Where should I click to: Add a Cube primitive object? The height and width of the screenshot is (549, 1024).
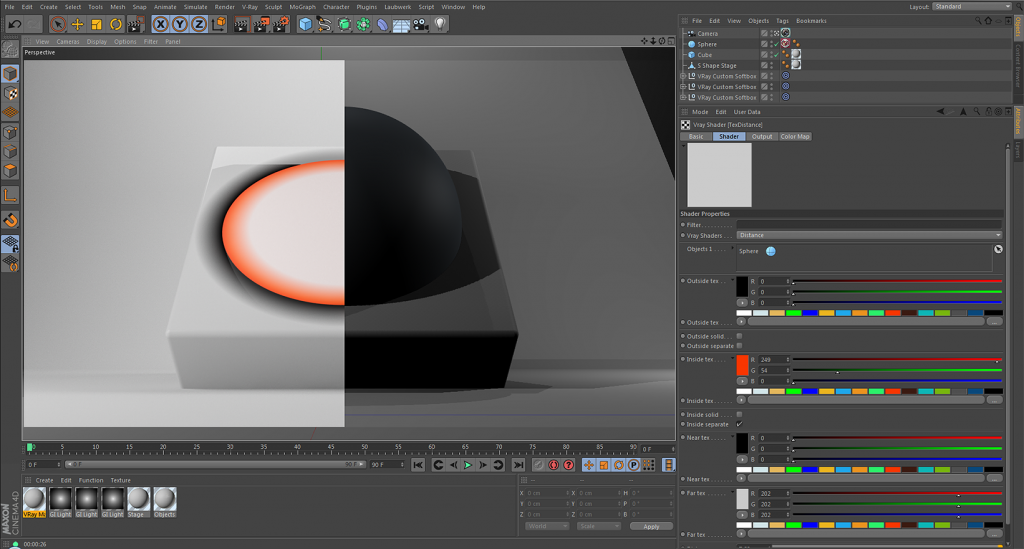305,25
